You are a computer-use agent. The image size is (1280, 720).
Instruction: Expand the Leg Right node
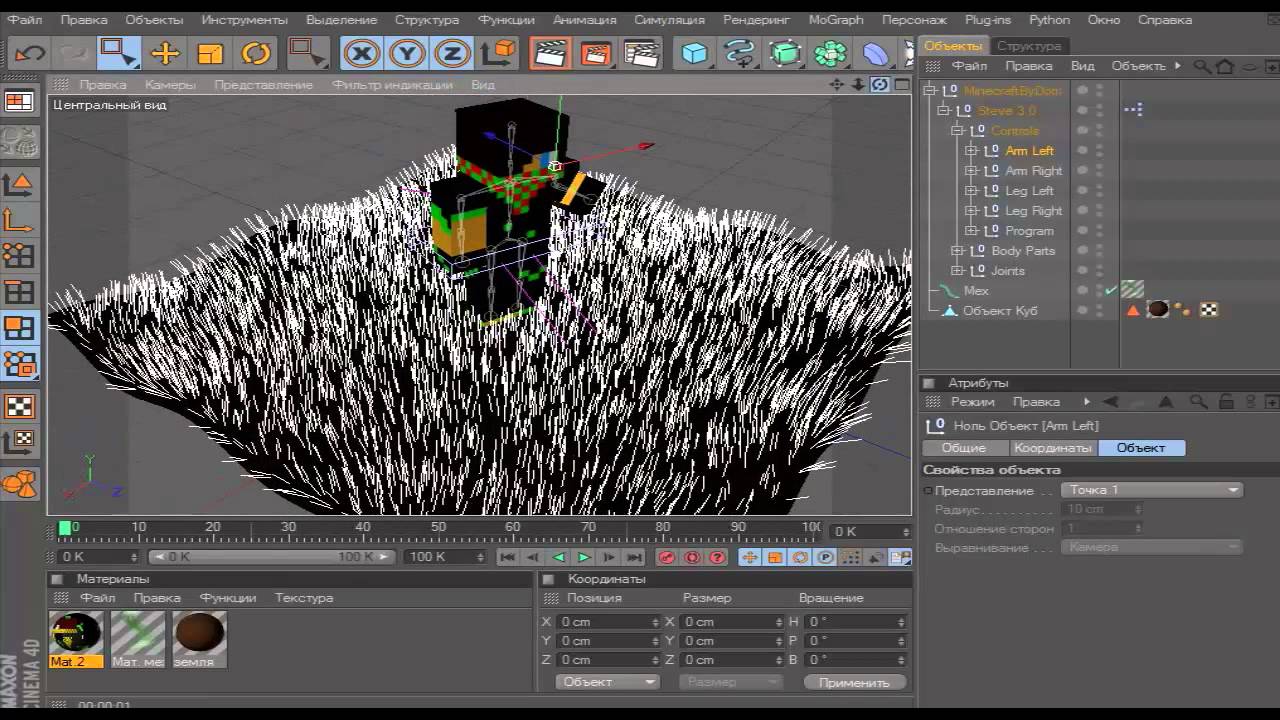(x=971, y=210)
